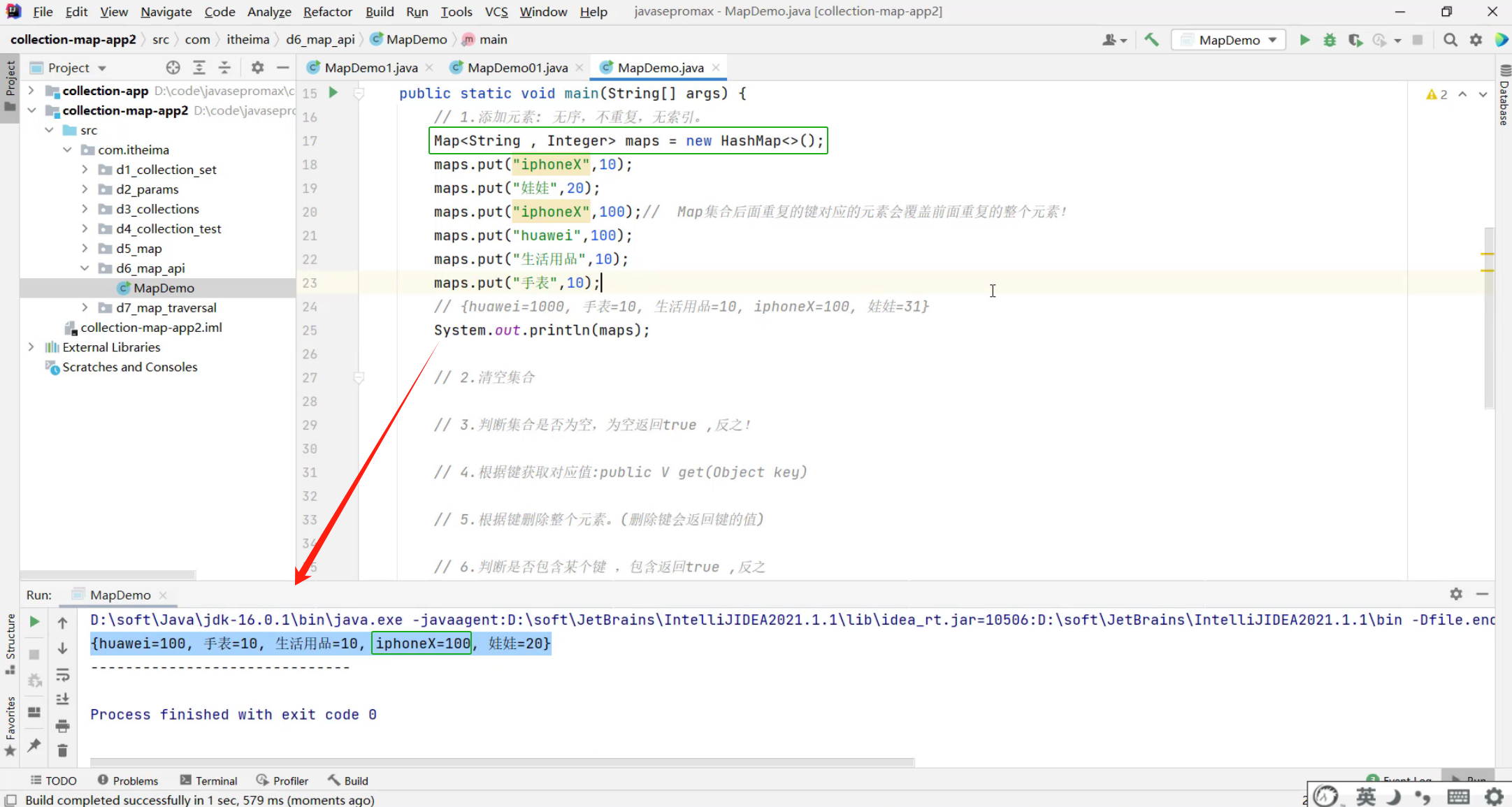Expand the d7_map_traversal package
Image resolution: width=1512 pixels, height=807 pixels.
[85, 307]
